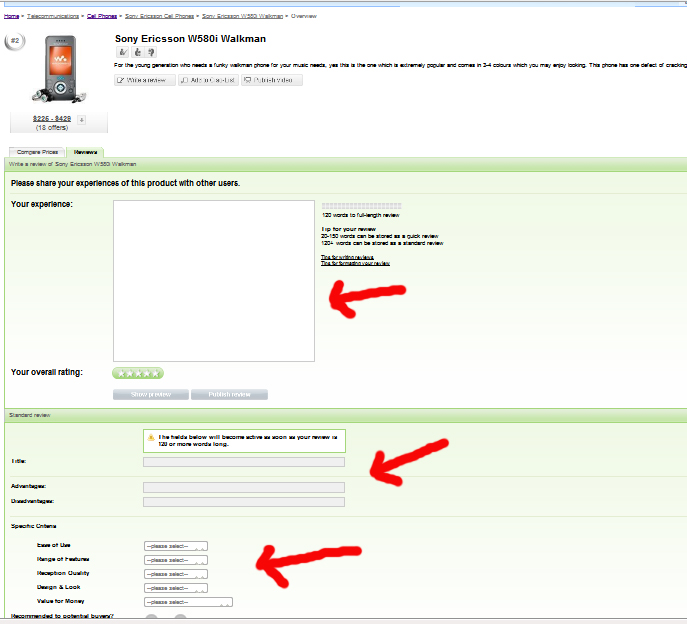Image resolution: width=687 pixels, height=624 pixels.
Task: Click the review word-count progress bar
Action: (x=361, y=206)
